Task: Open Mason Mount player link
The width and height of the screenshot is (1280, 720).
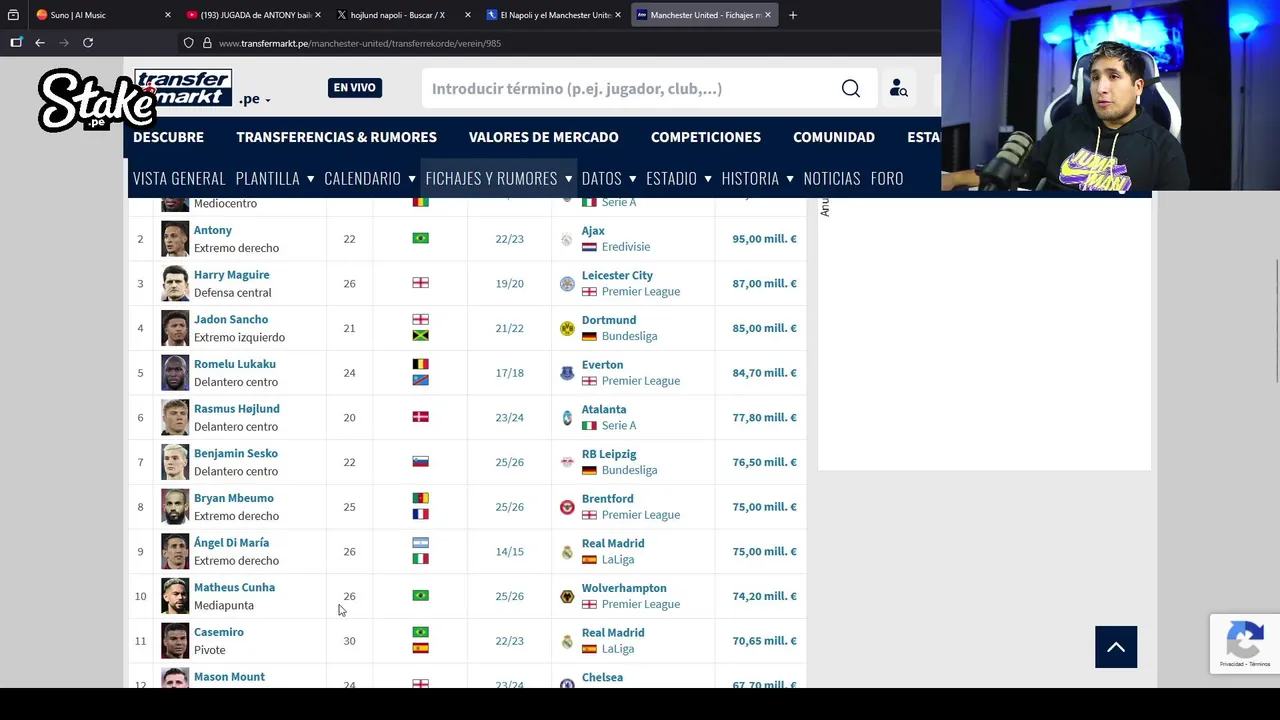Action: pyautogui.click(x=229, y=676)
